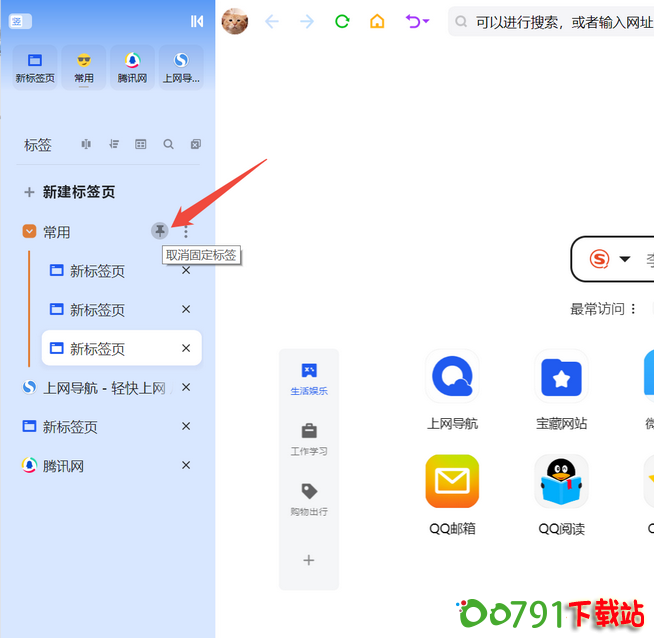Open dropdown arrow beside undo icon
Image resolution: width=654 pixels, height=638 pixels.
click(426, 21)
